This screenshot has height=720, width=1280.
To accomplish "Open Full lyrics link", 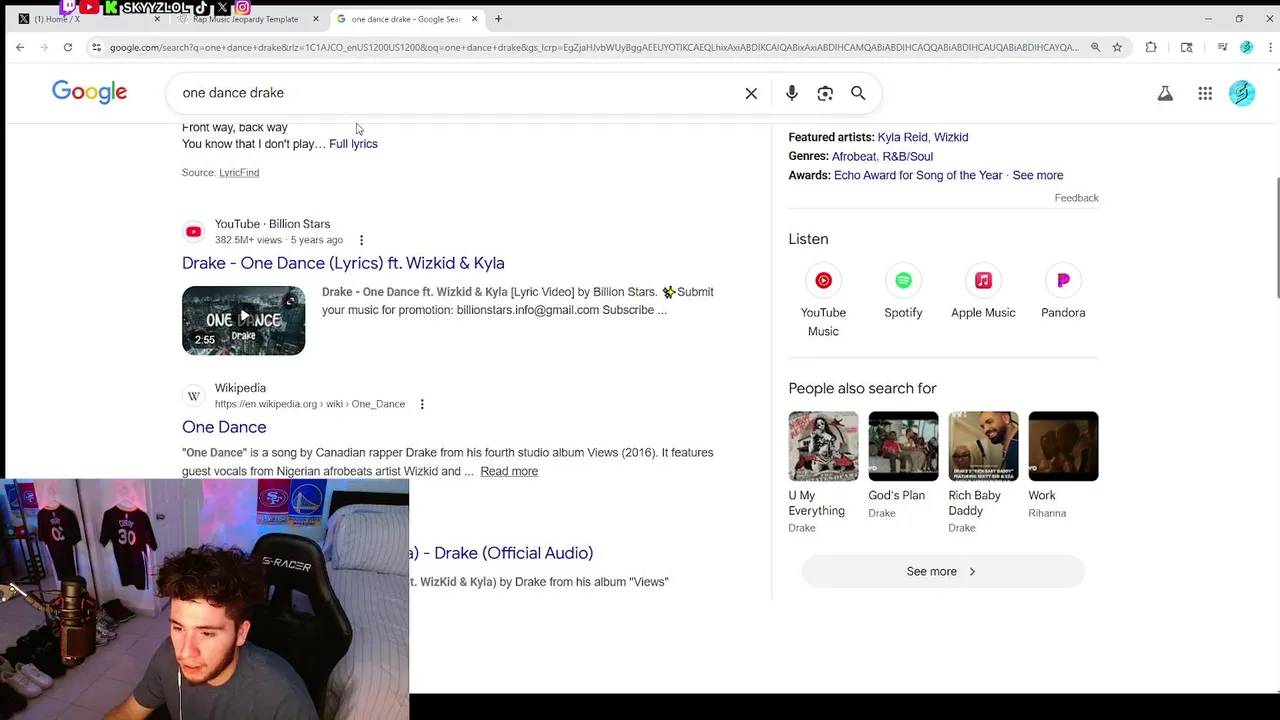I will click(x=353, y=144).
